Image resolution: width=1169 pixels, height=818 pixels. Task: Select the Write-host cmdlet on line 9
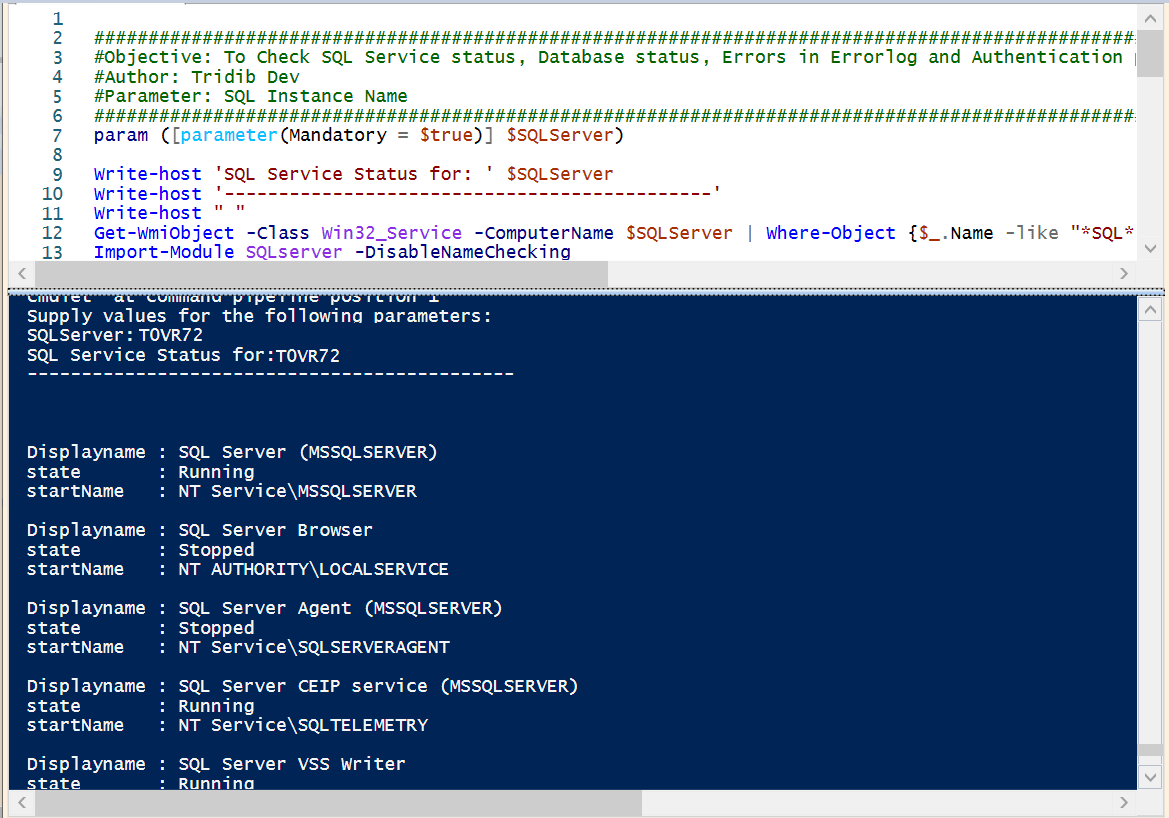coord(146,173)
